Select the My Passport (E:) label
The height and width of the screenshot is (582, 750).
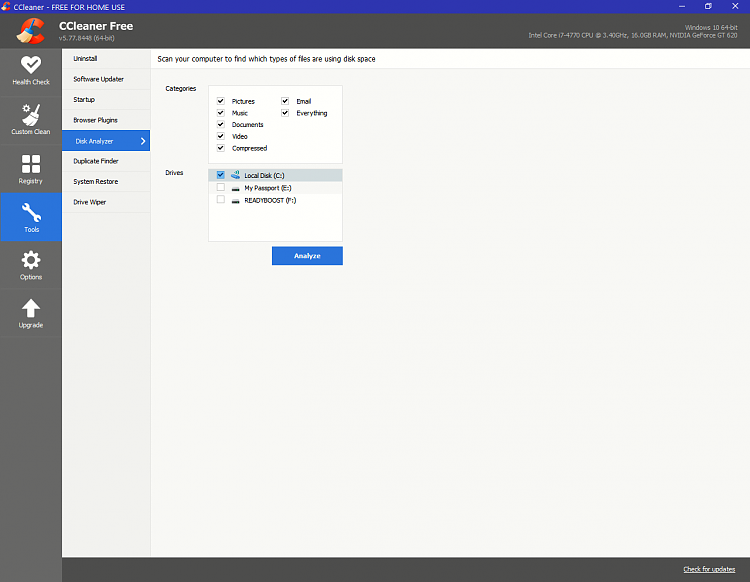(268, 188)
